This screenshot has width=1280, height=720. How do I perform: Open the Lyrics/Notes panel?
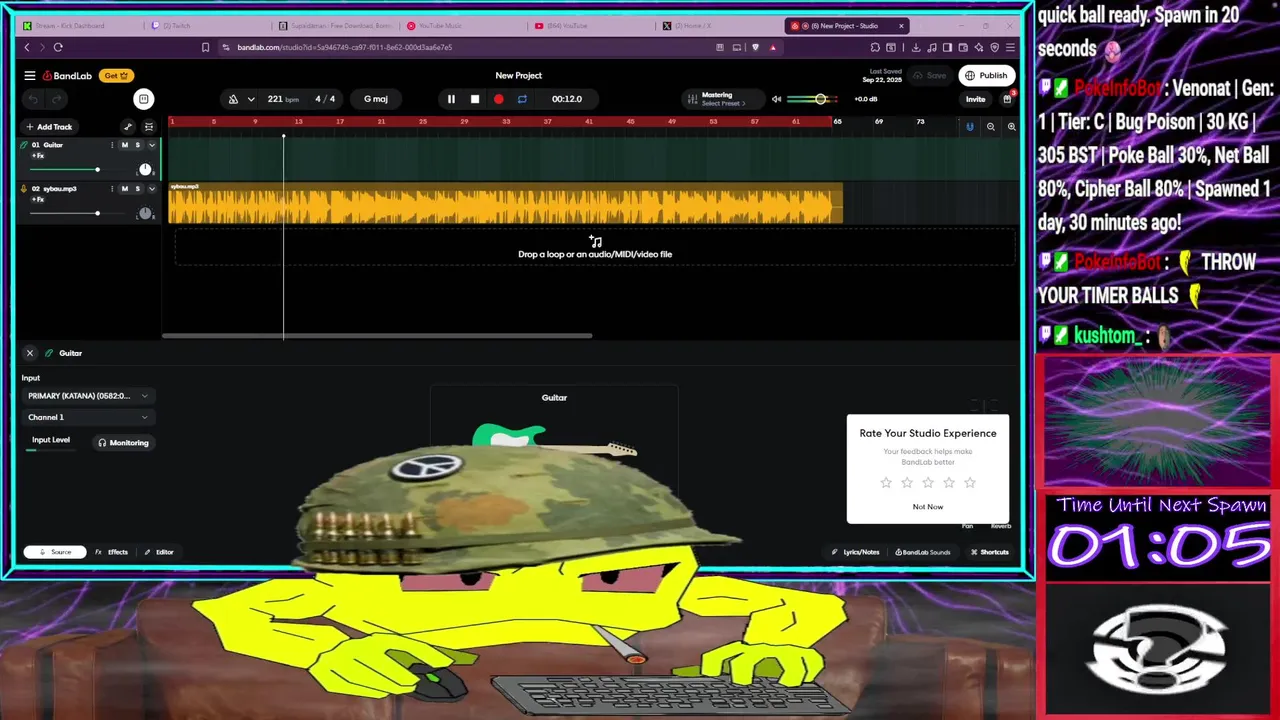click(855, 552)
